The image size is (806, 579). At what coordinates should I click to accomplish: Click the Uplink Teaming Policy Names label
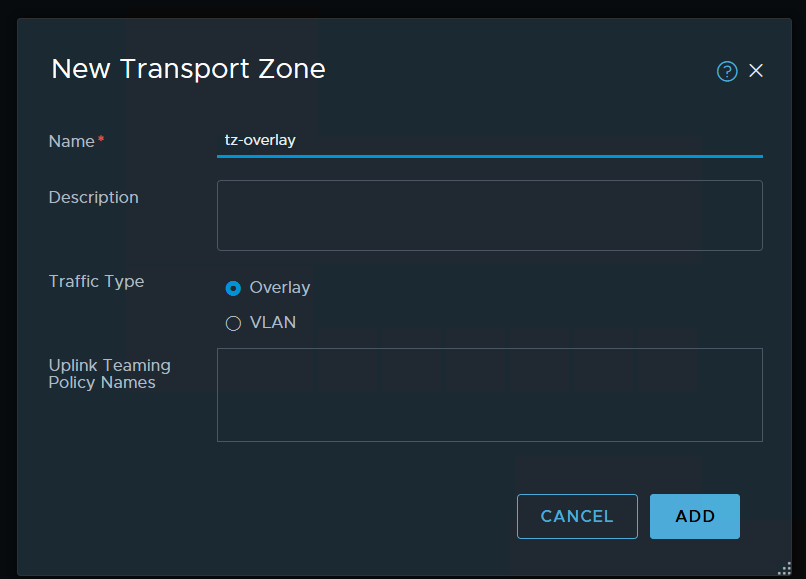point(109,374)
